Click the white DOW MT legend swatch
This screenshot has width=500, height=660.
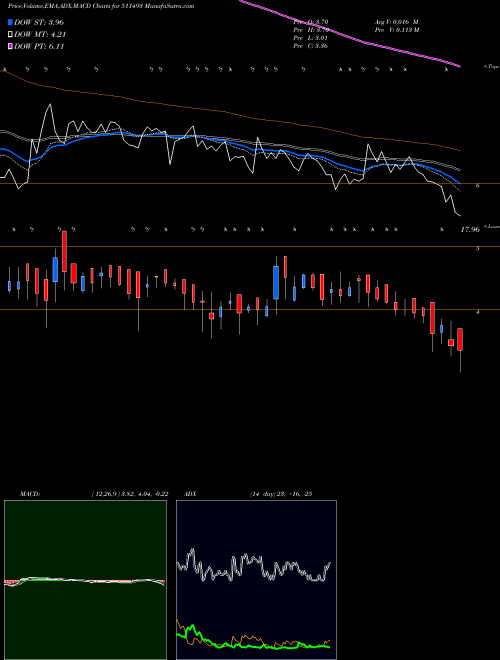[x=10, y=35]
